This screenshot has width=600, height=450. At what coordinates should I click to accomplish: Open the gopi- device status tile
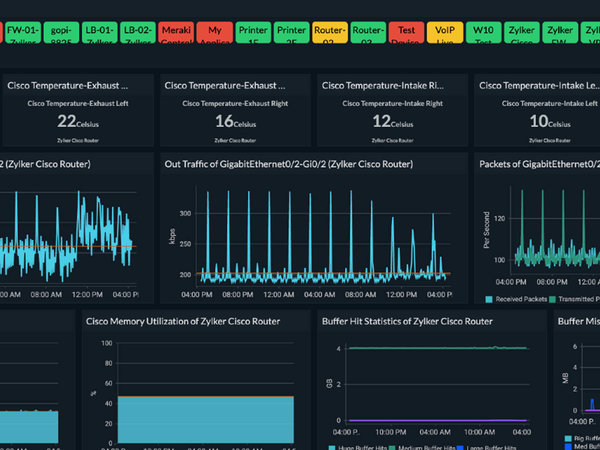(x=61, y=33)
